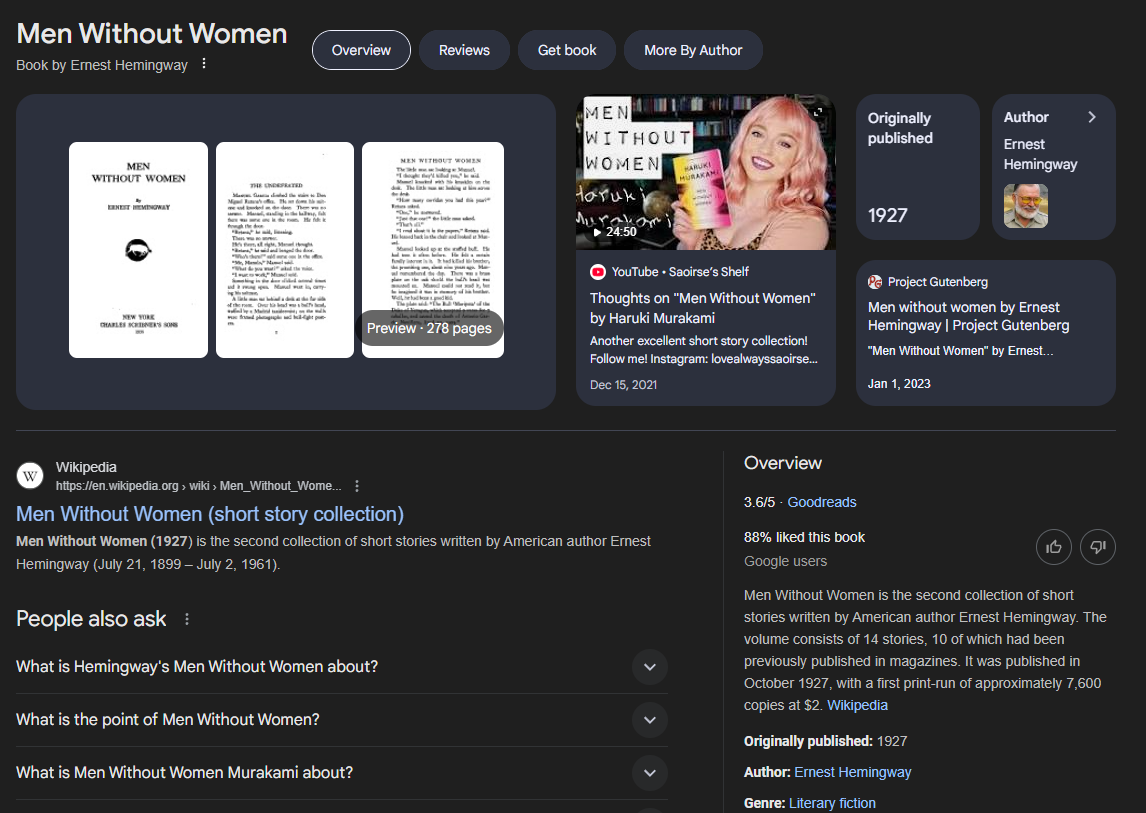Click the Jan 1, 2023 date text
1146x813 pixels.
(899, 384)
